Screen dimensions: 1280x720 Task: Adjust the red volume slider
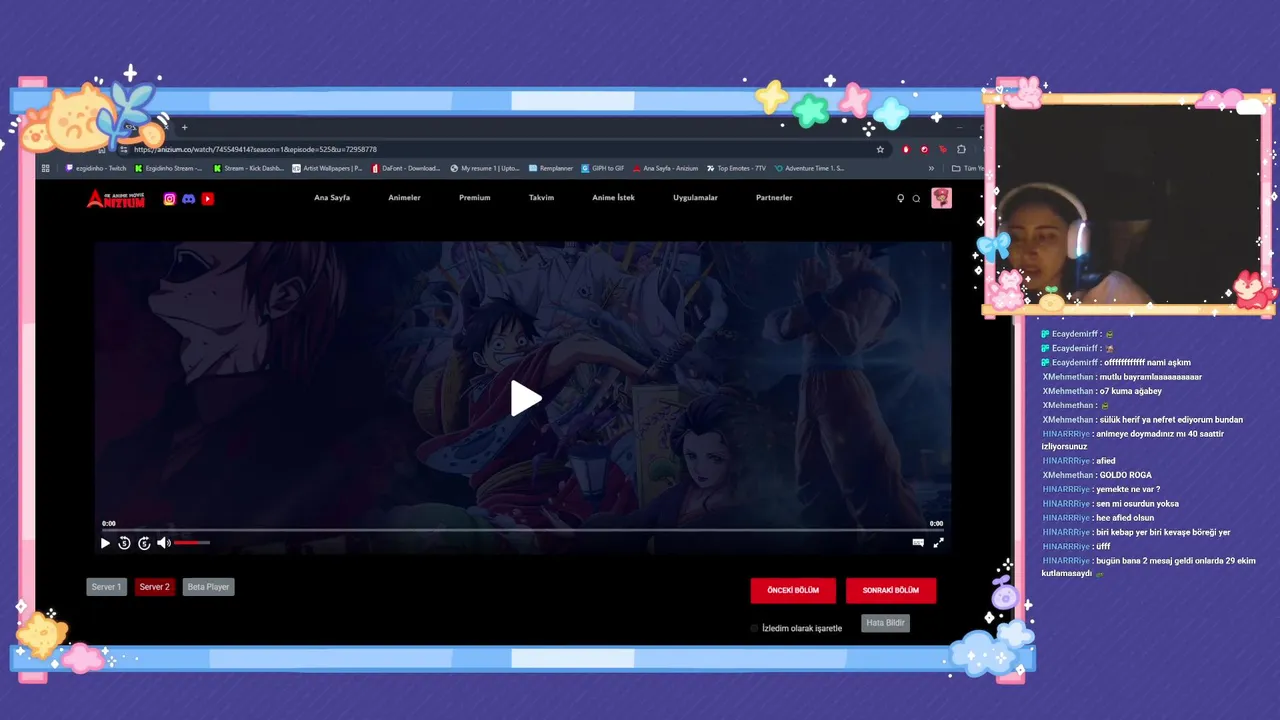192,543
